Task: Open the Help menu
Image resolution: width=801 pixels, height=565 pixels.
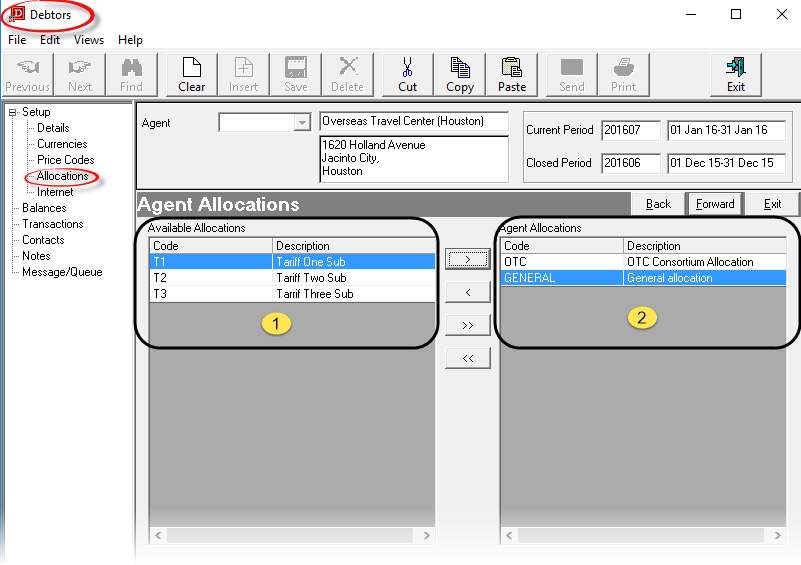Action: pos(130,40)
